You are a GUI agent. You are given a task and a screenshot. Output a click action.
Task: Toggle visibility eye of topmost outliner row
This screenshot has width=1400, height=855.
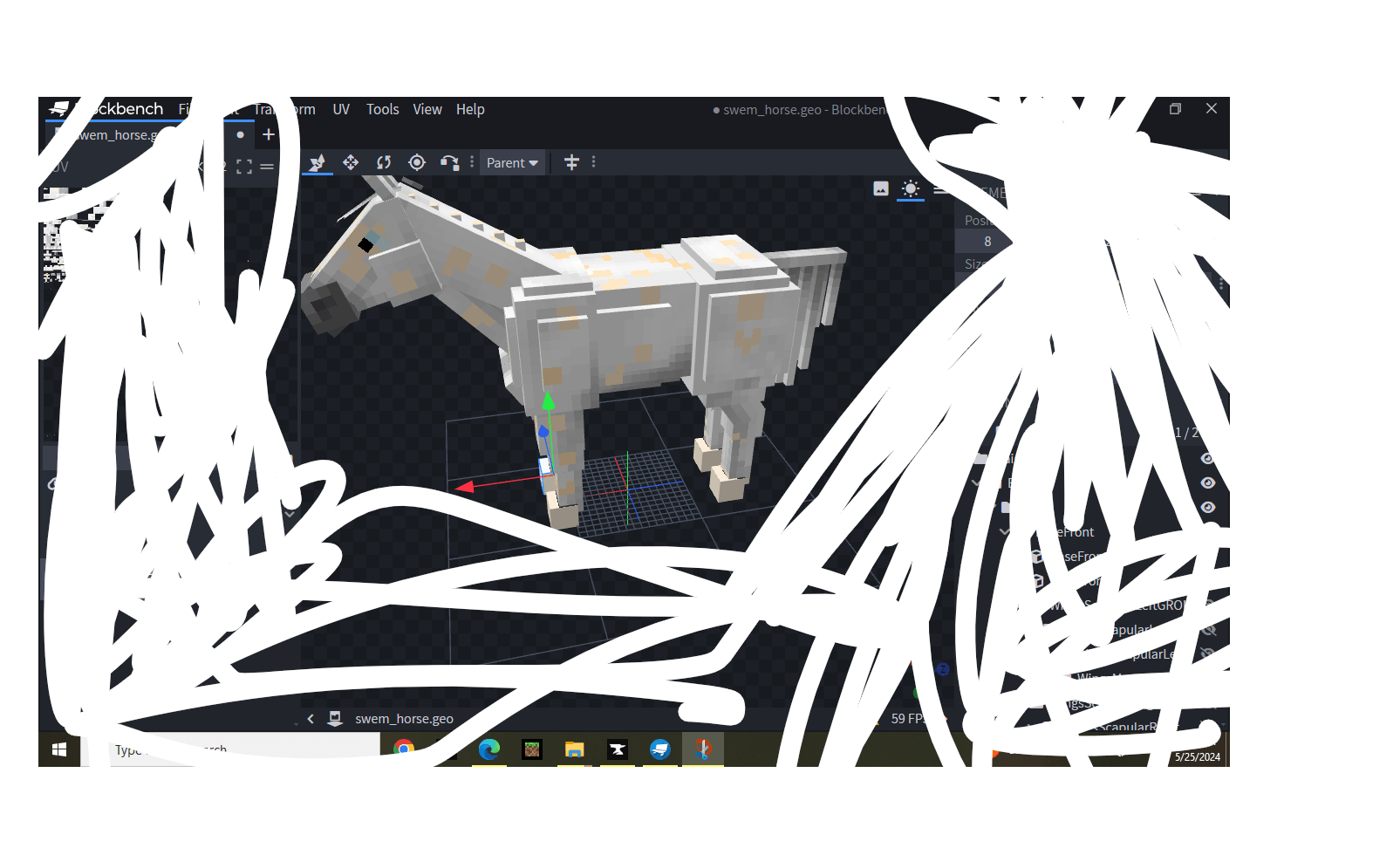(x=1207, y=459)
